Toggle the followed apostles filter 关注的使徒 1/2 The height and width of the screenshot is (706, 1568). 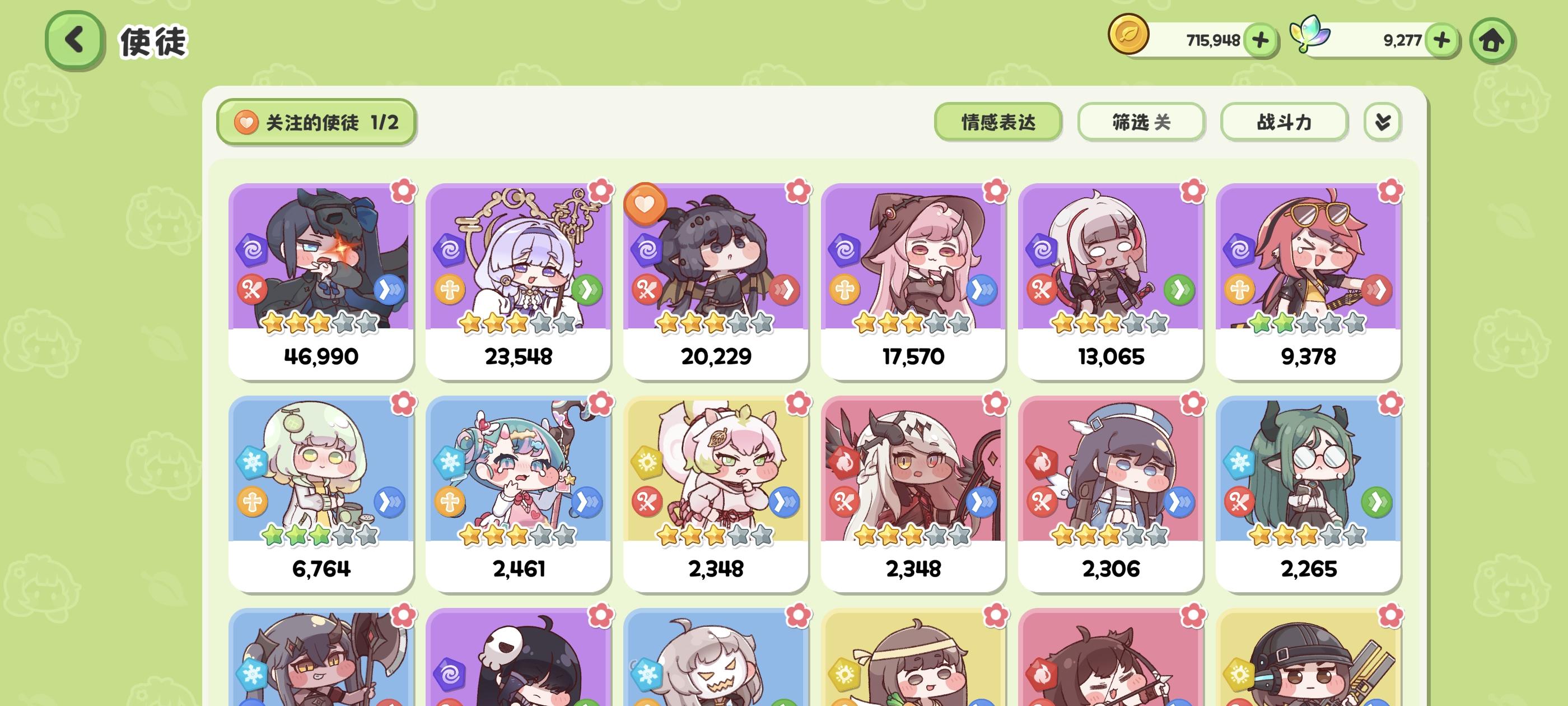click(x=316, y=123)
